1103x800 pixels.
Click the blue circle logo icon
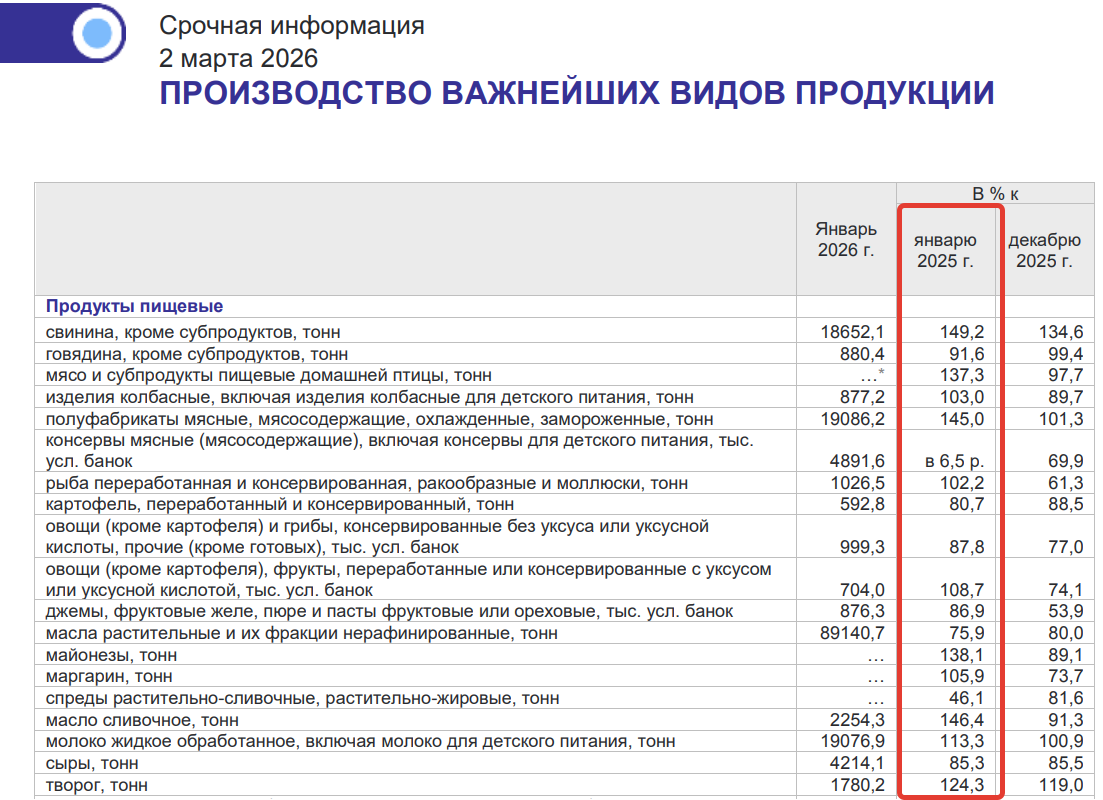pos(97,35)
